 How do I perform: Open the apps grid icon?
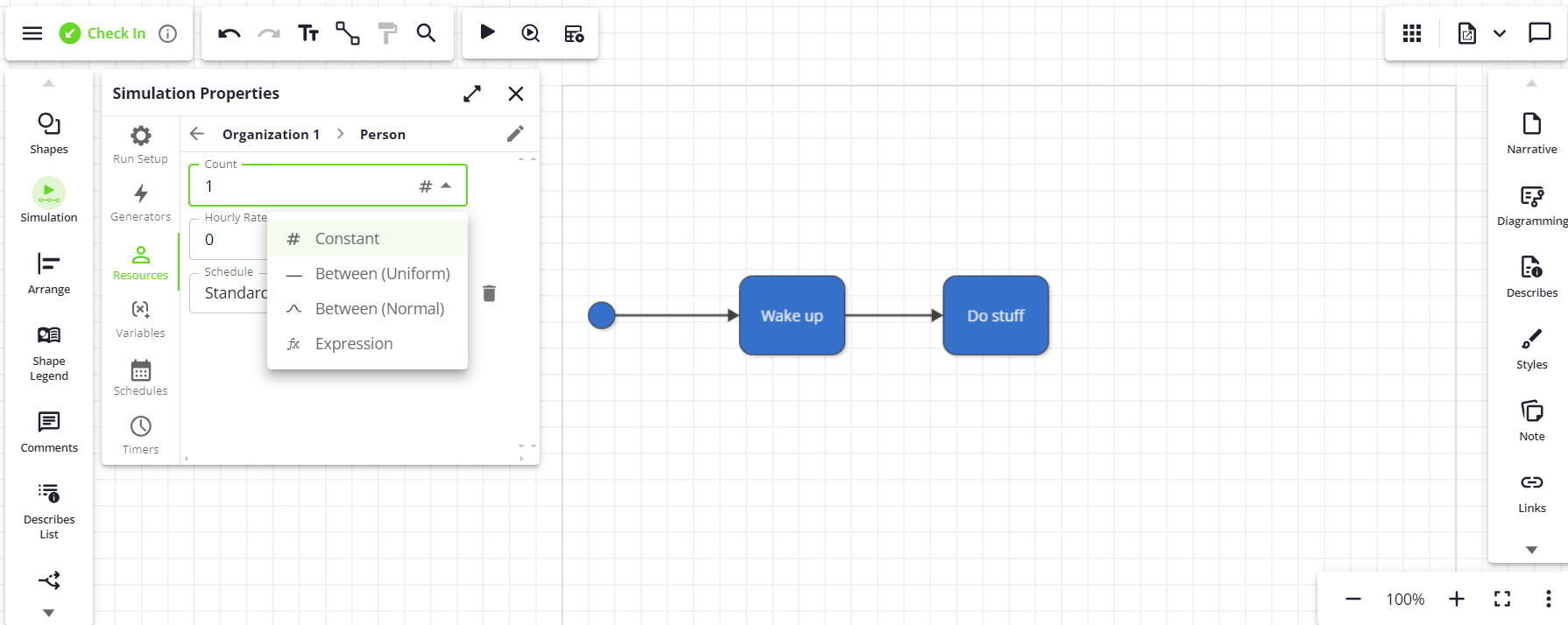tap(1412, 33)
